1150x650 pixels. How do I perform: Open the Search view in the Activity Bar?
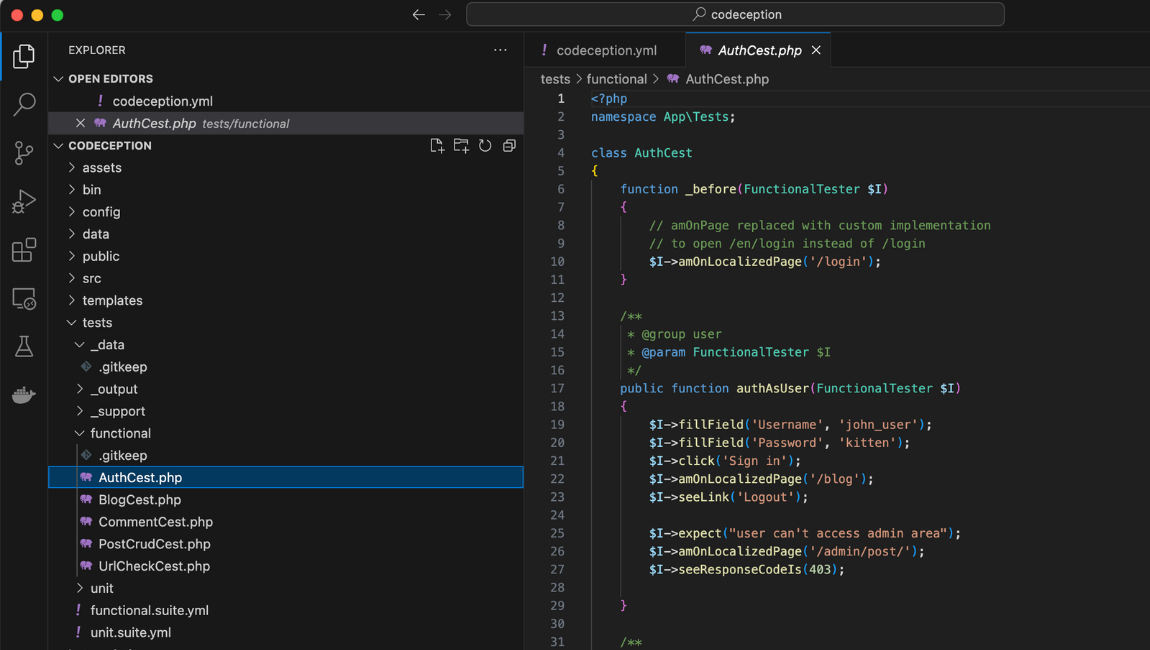coord(24,104)
